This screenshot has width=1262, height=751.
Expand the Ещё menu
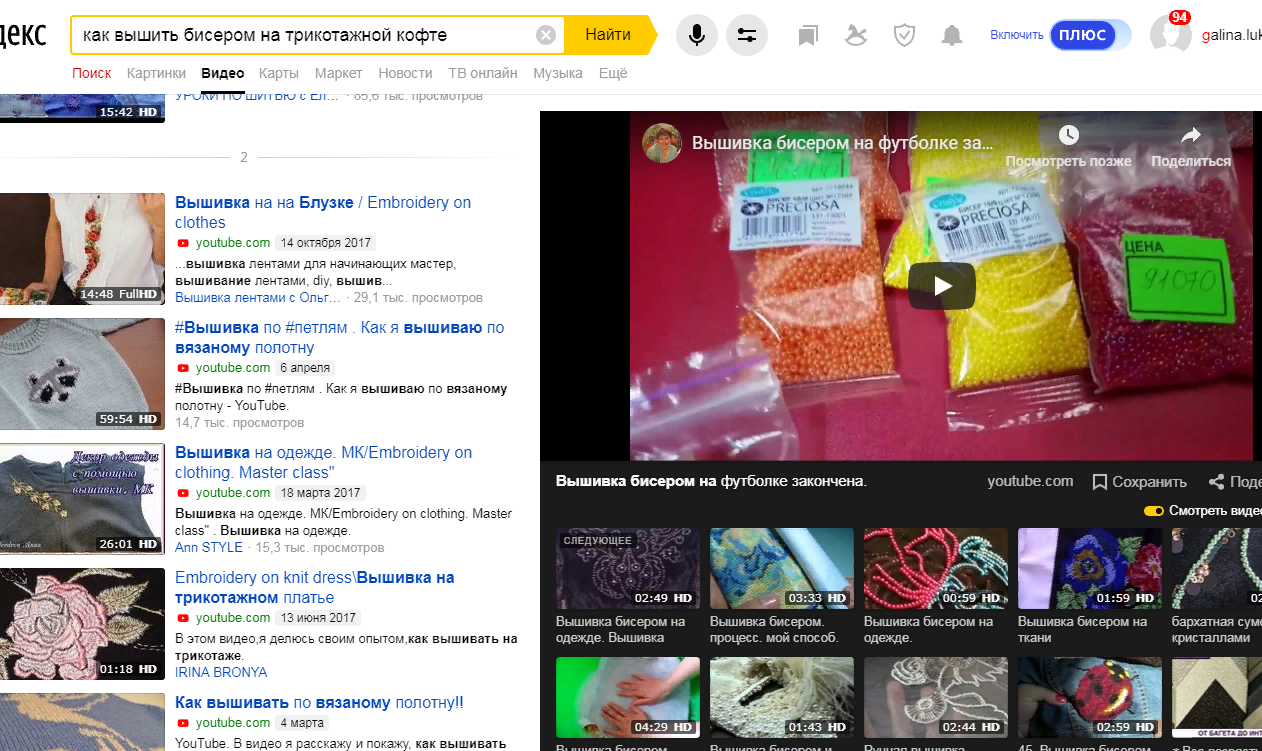[613, 73]
